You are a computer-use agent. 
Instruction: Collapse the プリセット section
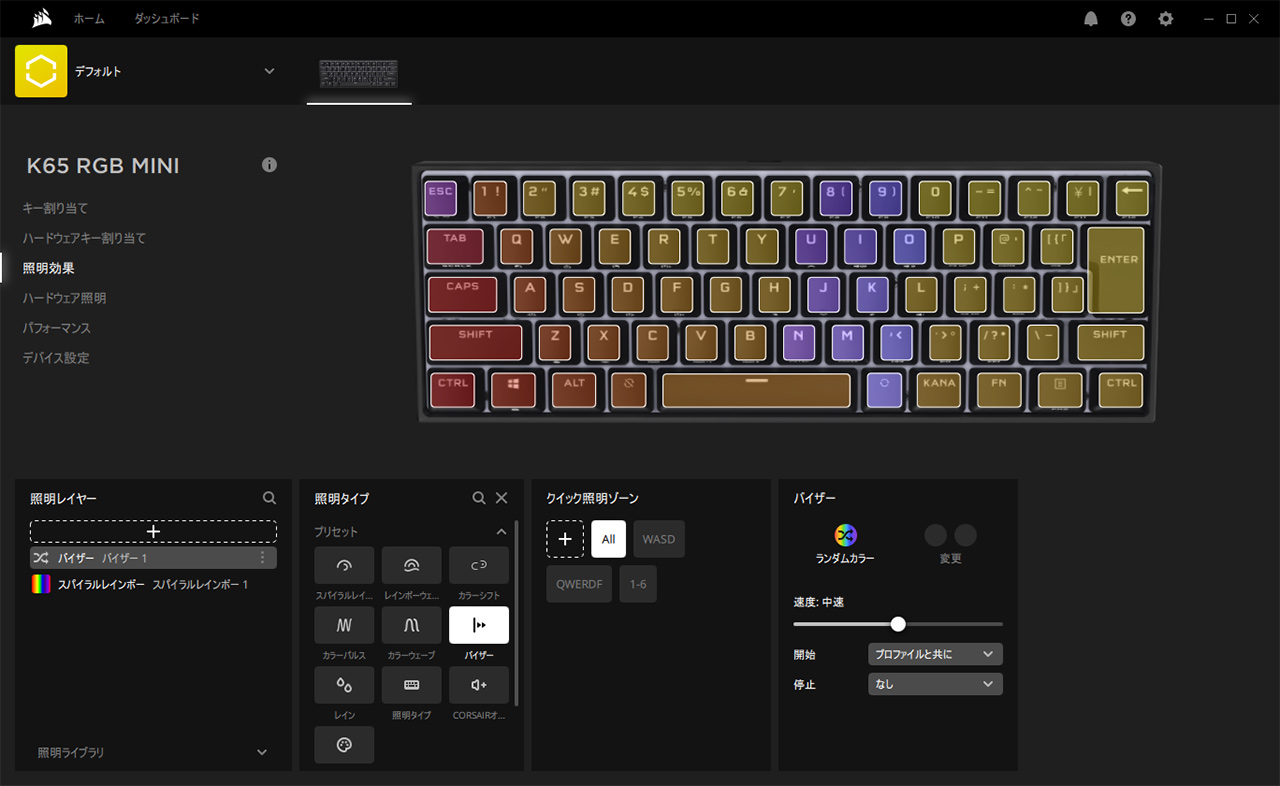click(x=502, y=532)
